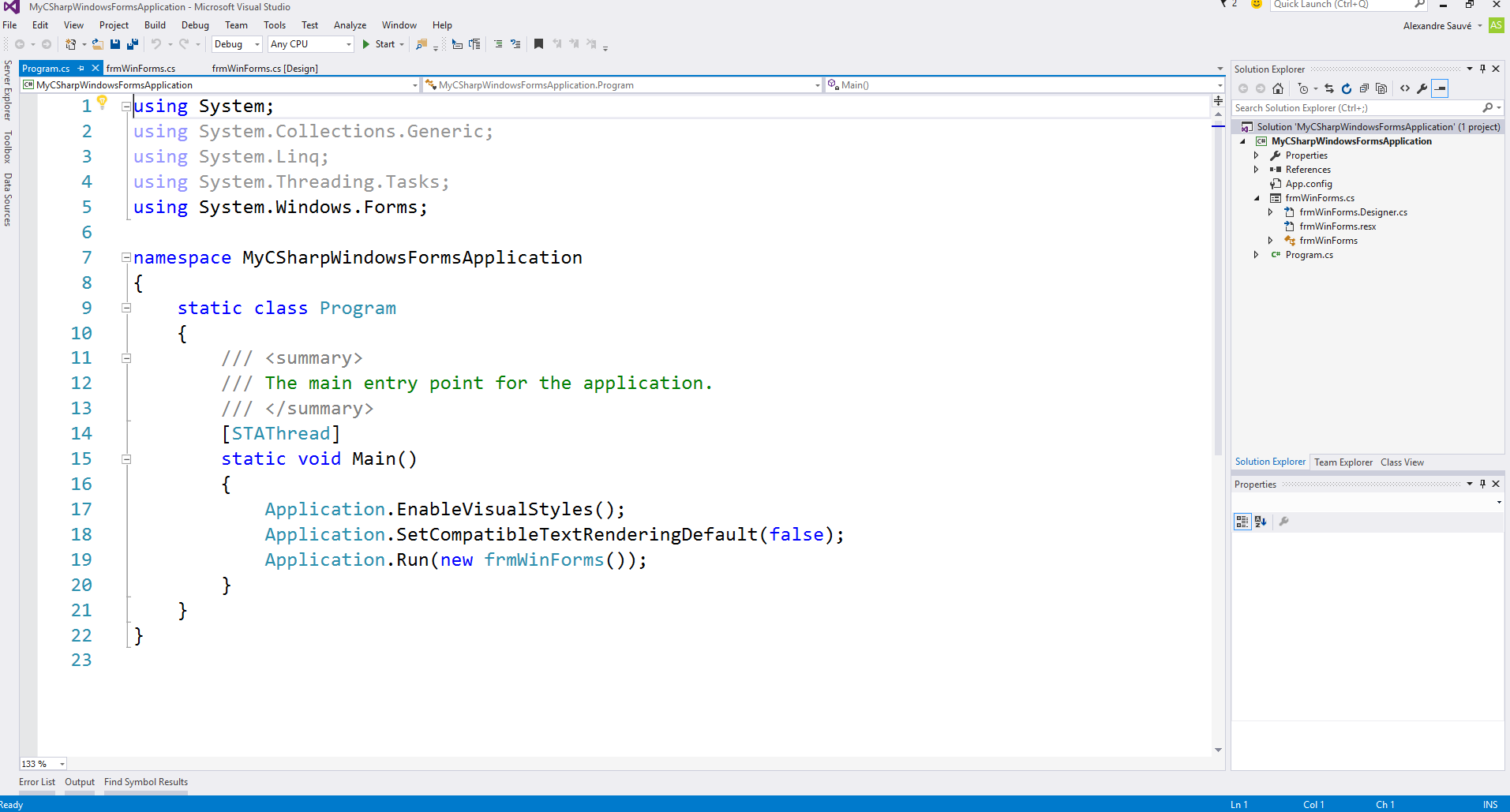Expand the References node in Solution Explorer
1510x812 pixels.
coord(1256,170)
